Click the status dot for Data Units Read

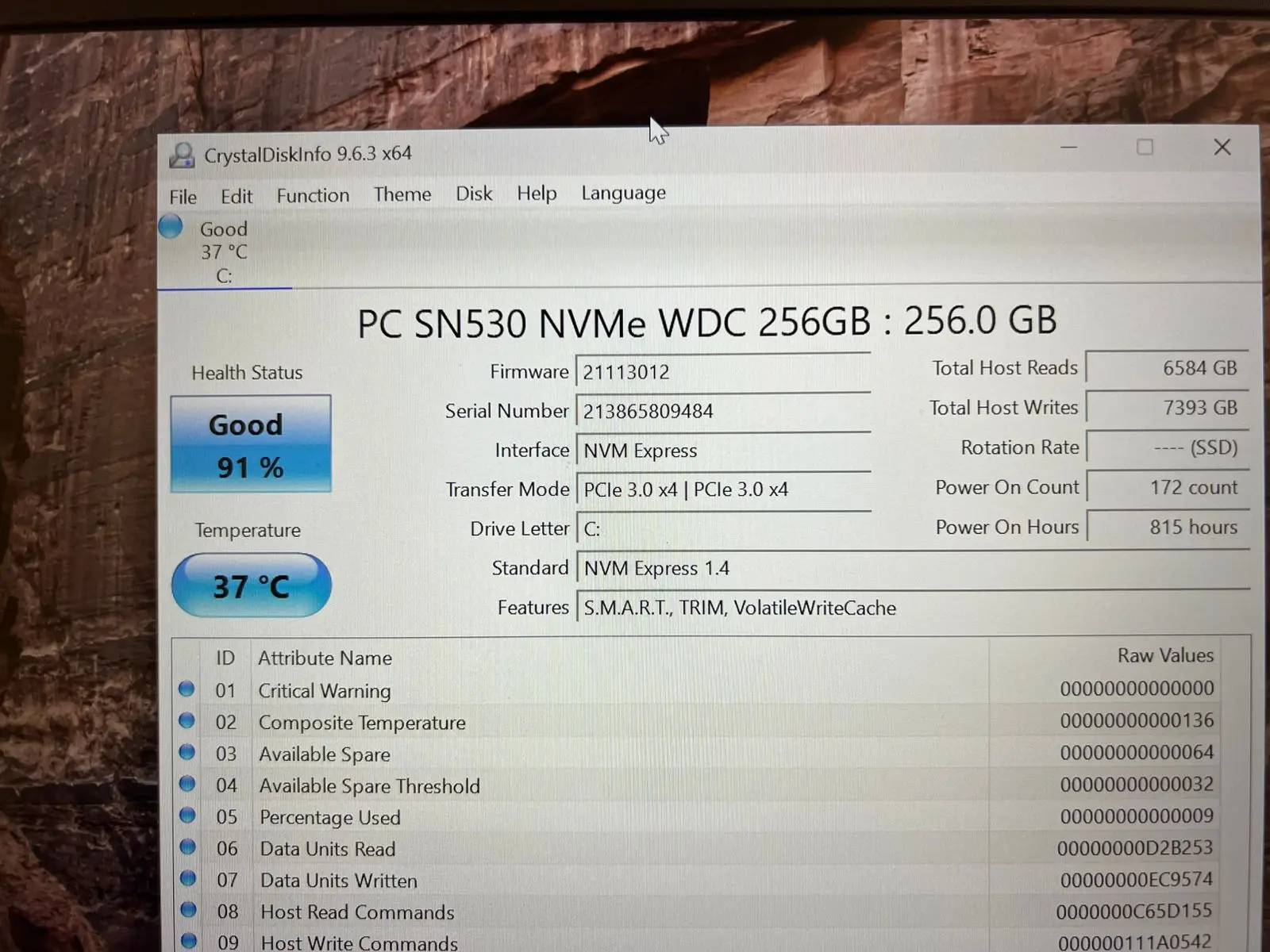[x=188, y=846]
